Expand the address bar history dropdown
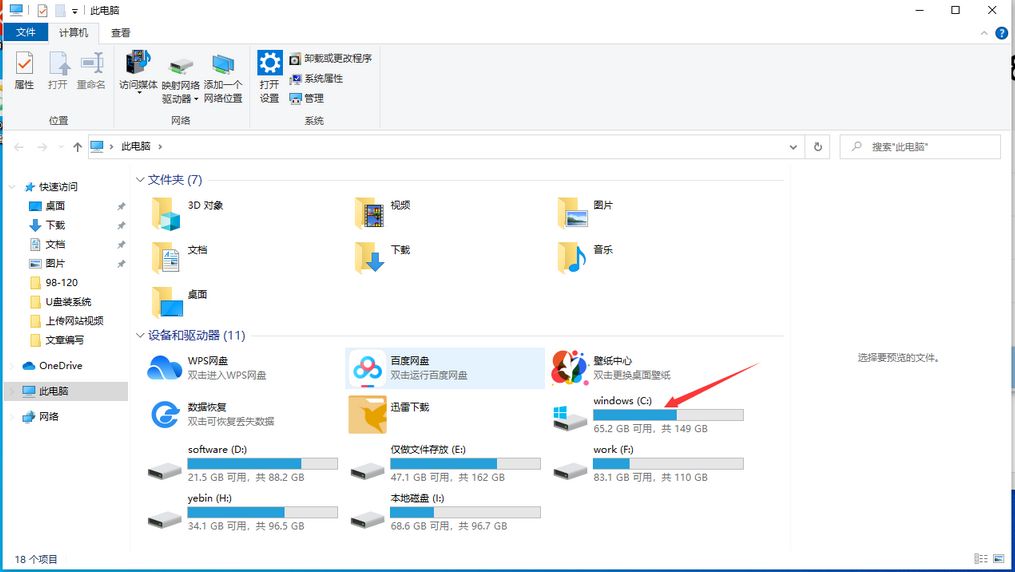This screenshot has width=1015, height=572. (x=794, y=147)
